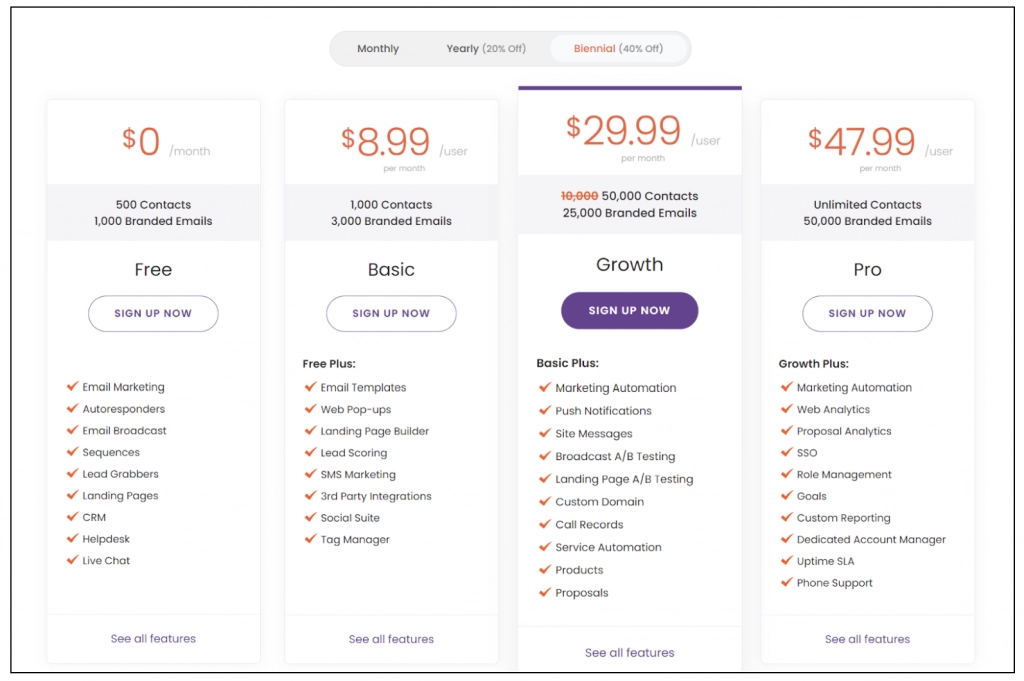The height and width of the screenshot is (681, 1024).
Task: Click the checkmark next to Landing Page Builder
Action: (311, 431)
